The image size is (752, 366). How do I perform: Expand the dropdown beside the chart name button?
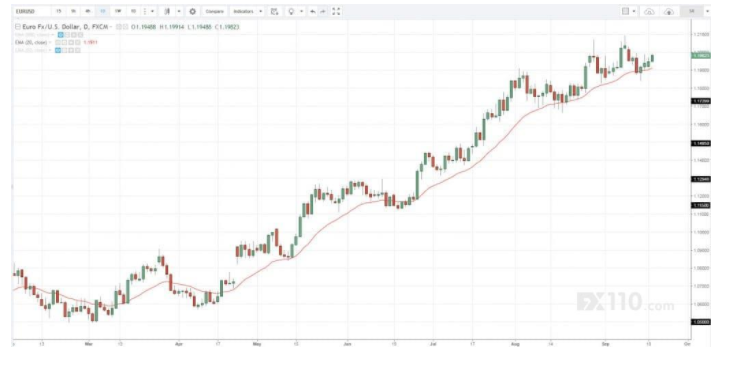(x=707, y=11)
